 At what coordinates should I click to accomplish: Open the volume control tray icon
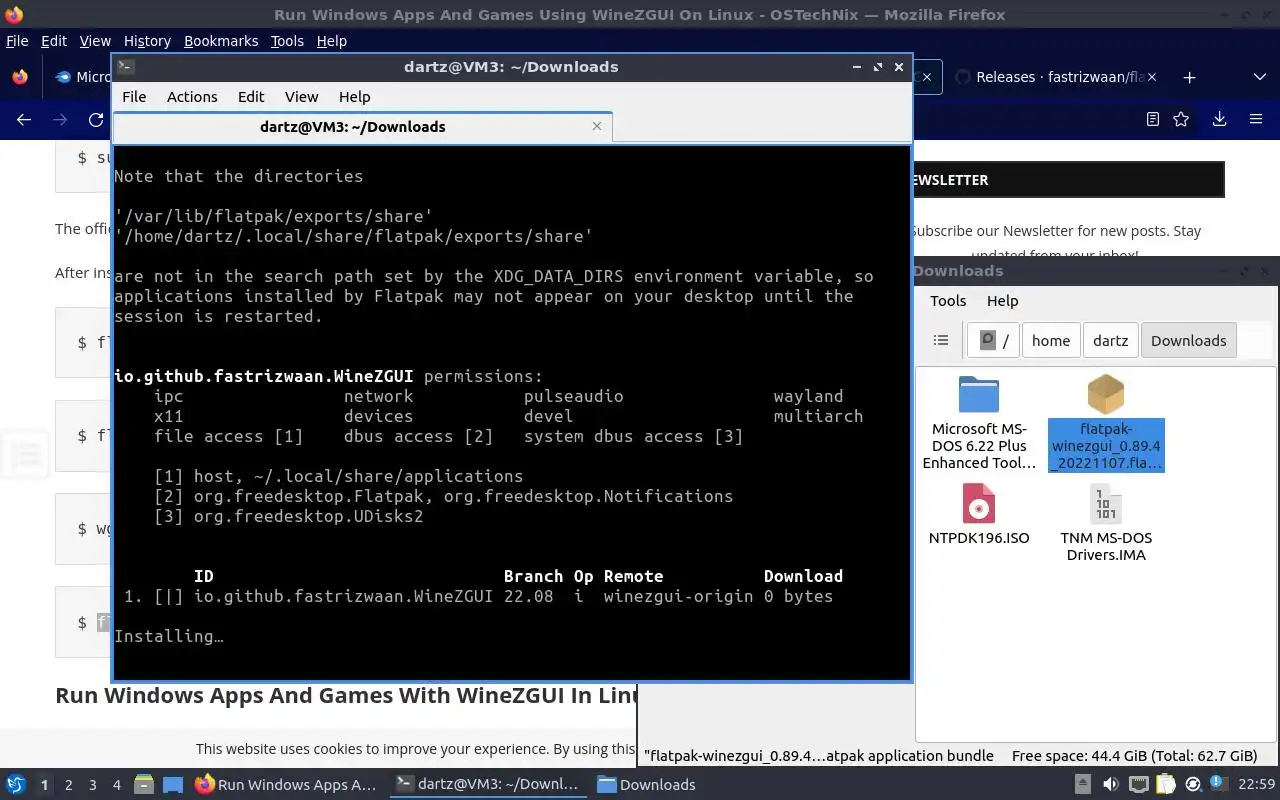pos(1110,784)
